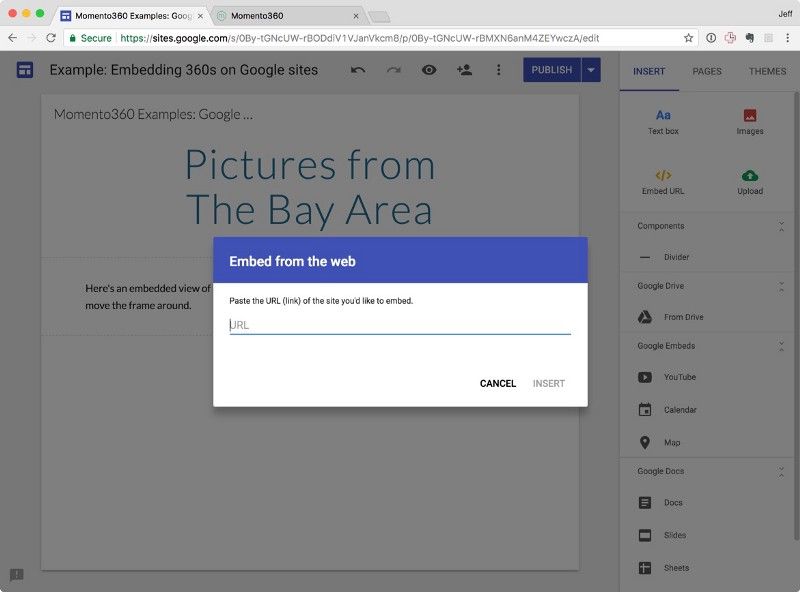
Task: Select the Text box insert icon
Action: tap(663, 122)
